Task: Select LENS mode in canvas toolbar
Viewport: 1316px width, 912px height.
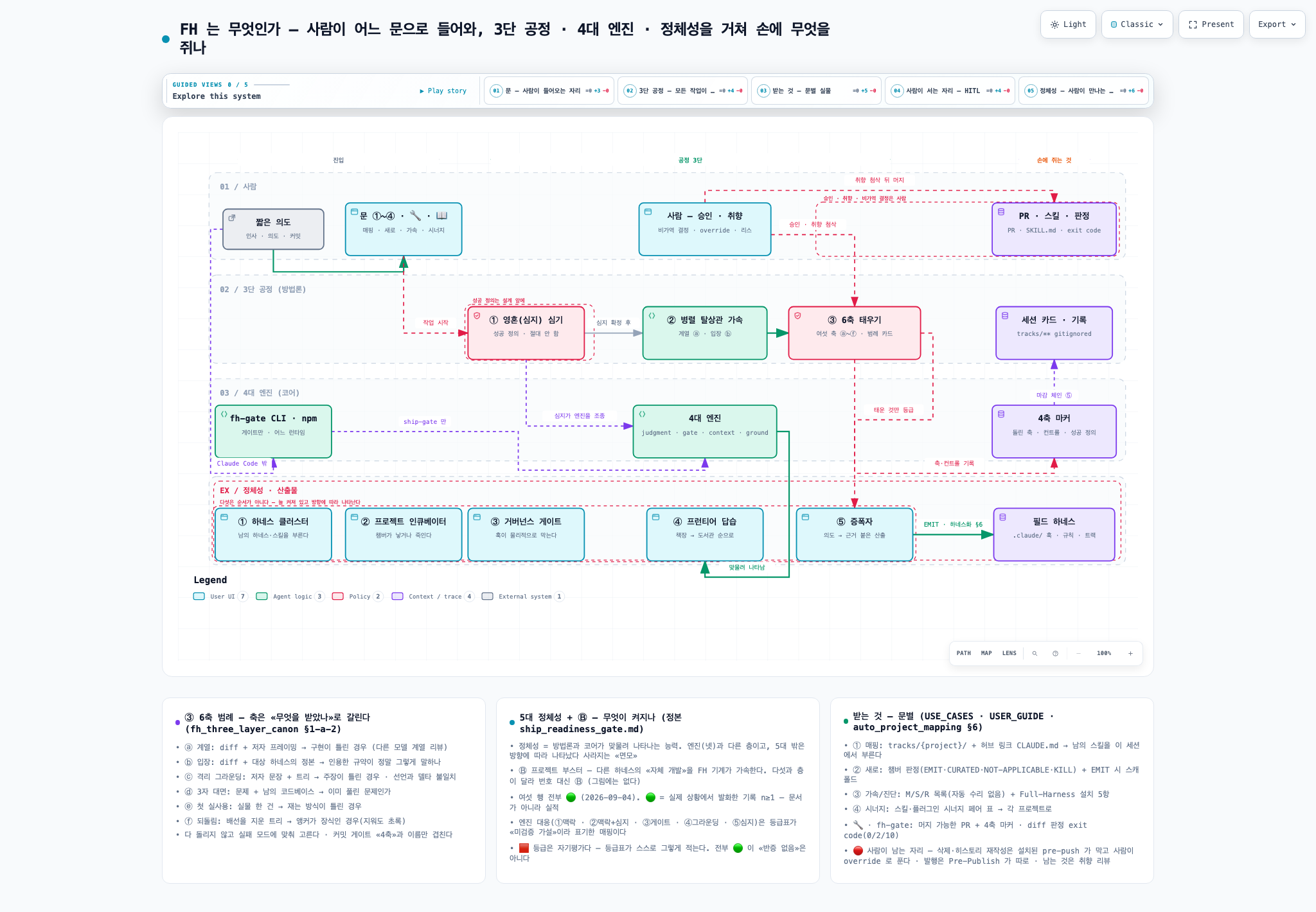Action: (x=1009, y=653)
